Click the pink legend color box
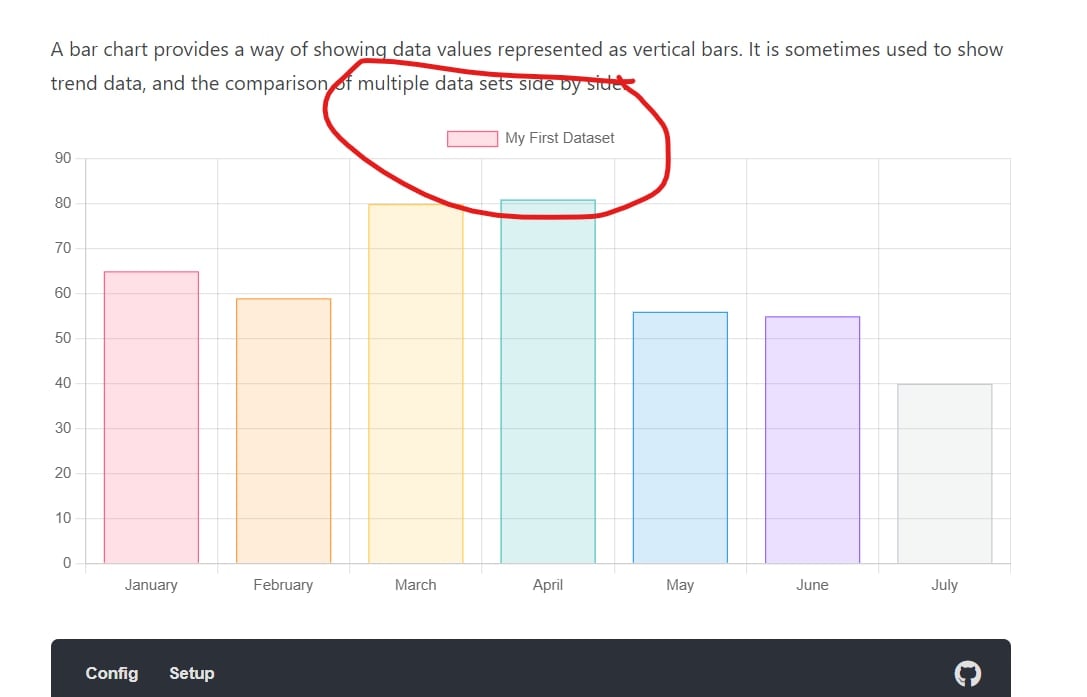The height and width of the screenshot is (697, 1087). 472,138
